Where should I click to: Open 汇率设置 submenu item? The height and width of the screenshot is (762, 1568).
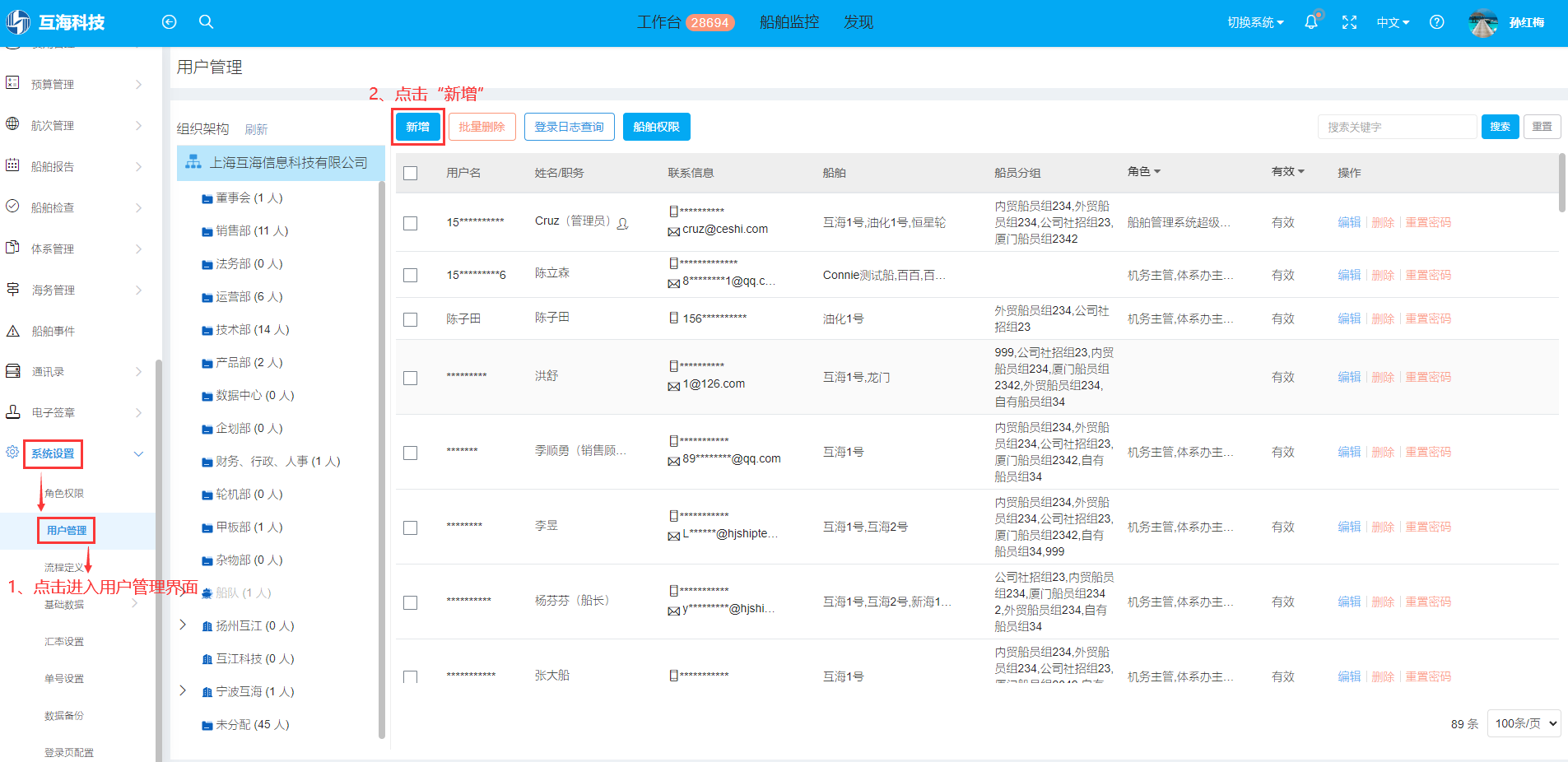64,641
